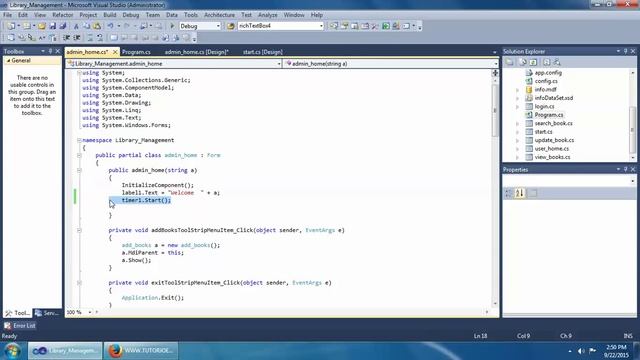Click the Save icon in toolbar
Image resolution: width=640 pixels, height=360 pixels.
[53, 26]
